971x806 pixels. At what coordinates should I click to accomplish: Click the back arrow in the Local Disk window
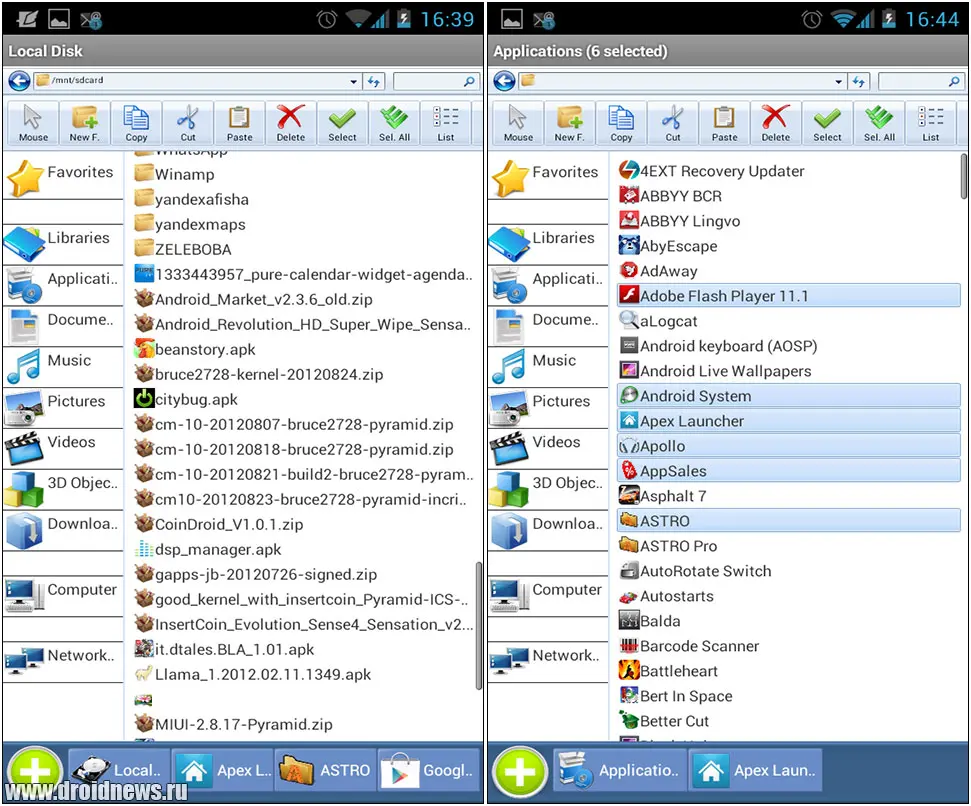coord(19,81)
